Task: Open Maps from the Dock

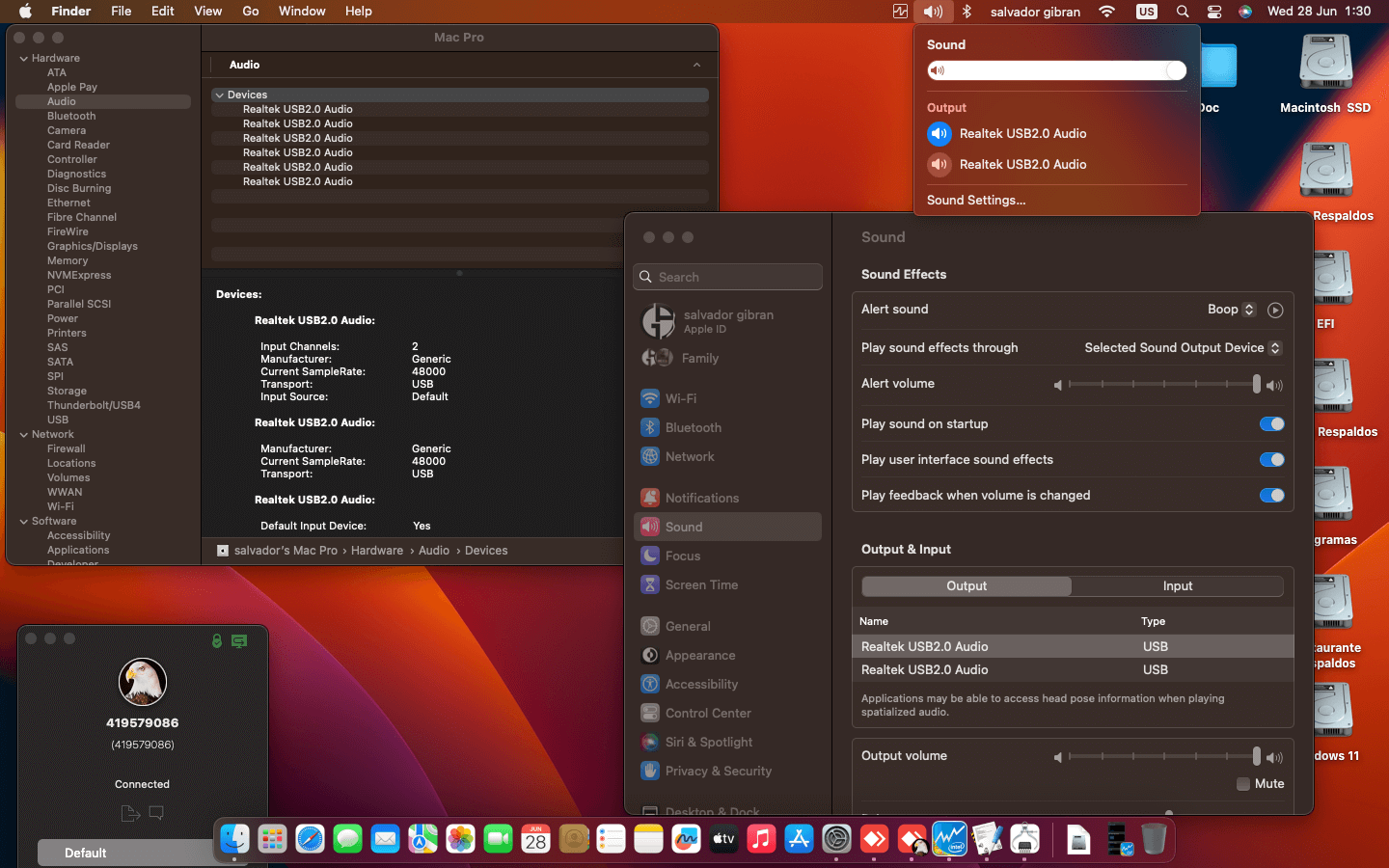Action: (422, 839)
